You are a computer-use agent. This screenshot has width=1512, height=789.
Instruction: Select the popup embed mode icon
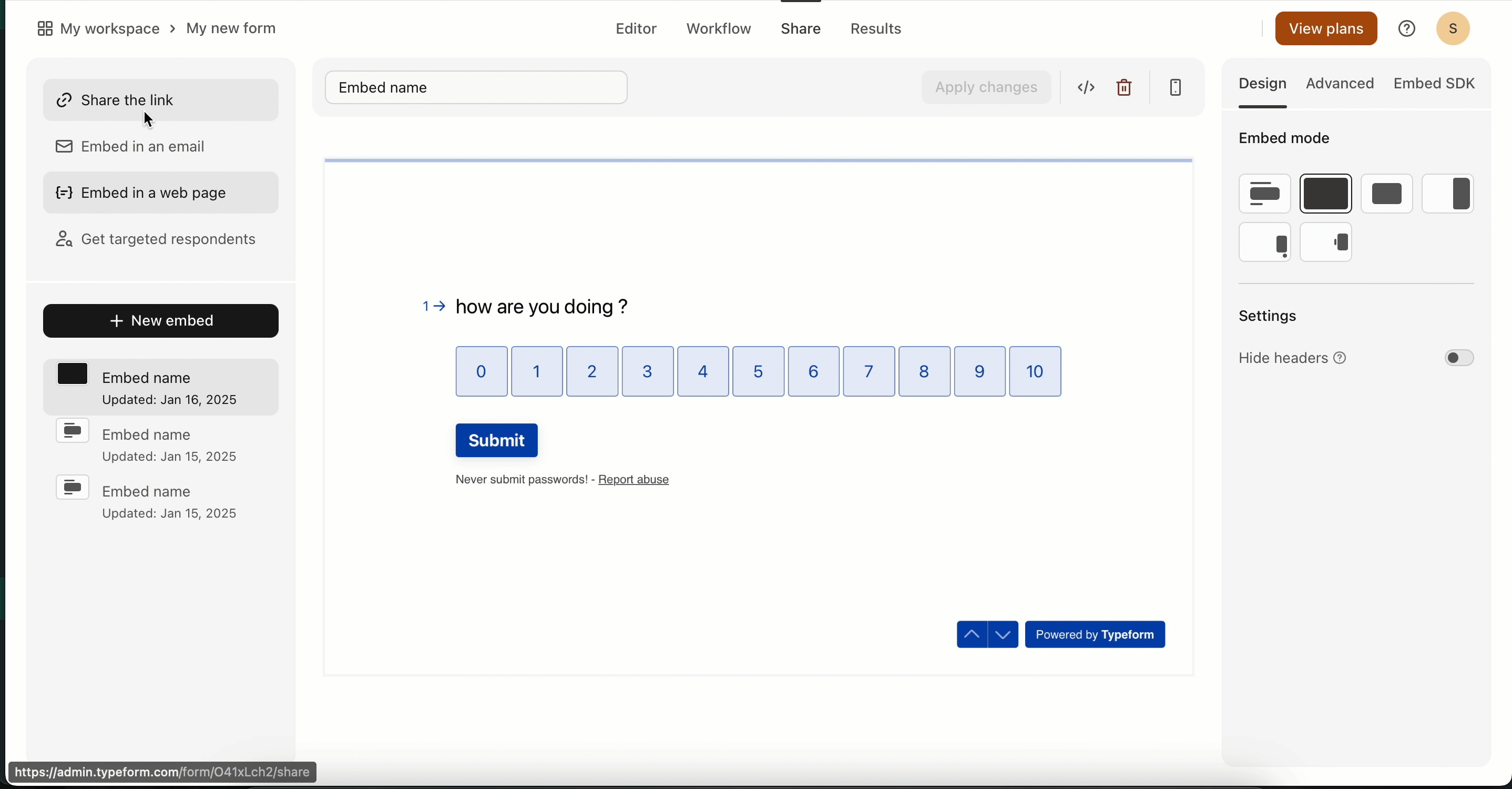pos(1387,194)
